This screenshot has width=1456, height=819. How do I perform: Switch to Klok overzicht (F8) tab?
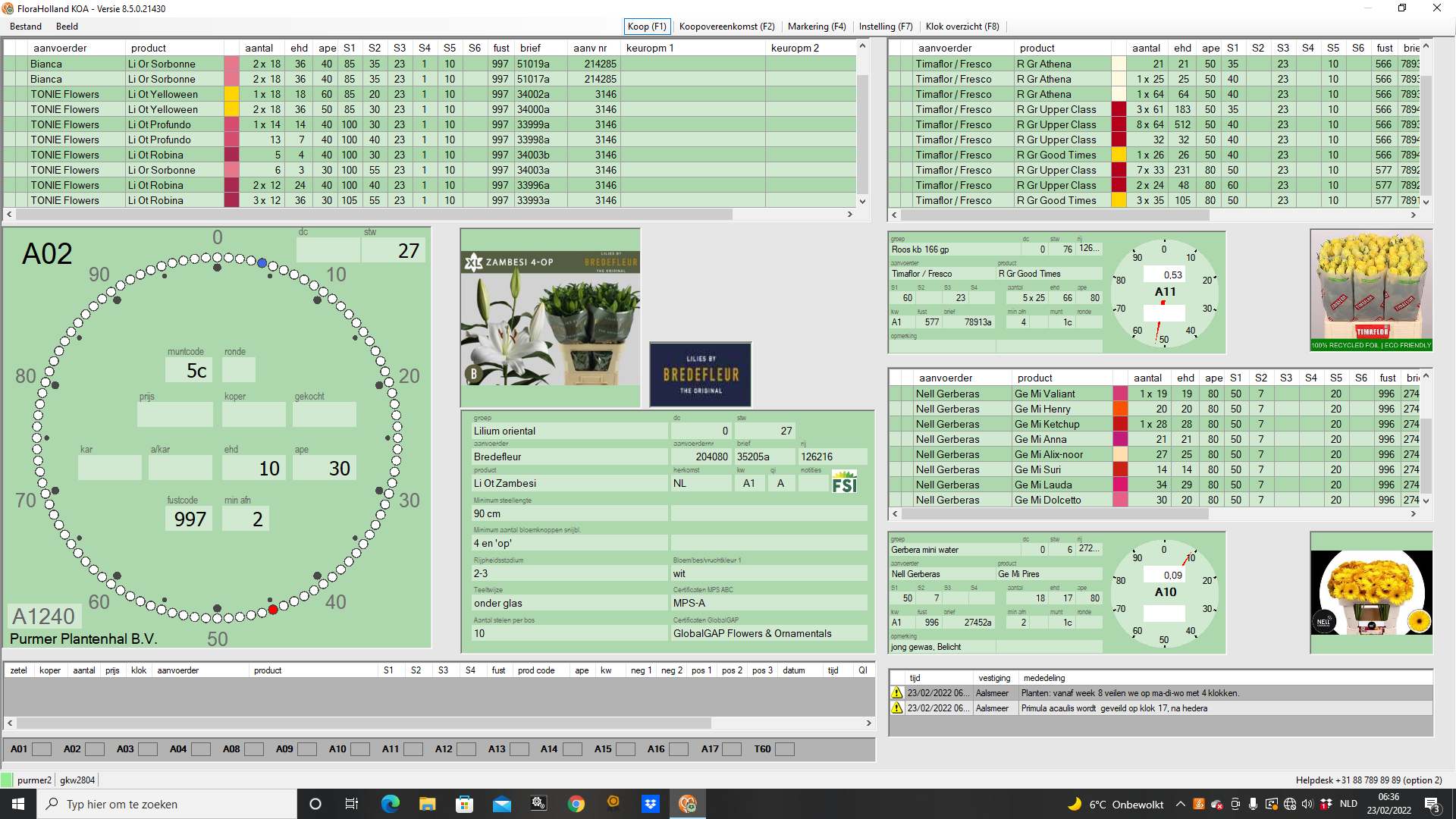(962, 27)
